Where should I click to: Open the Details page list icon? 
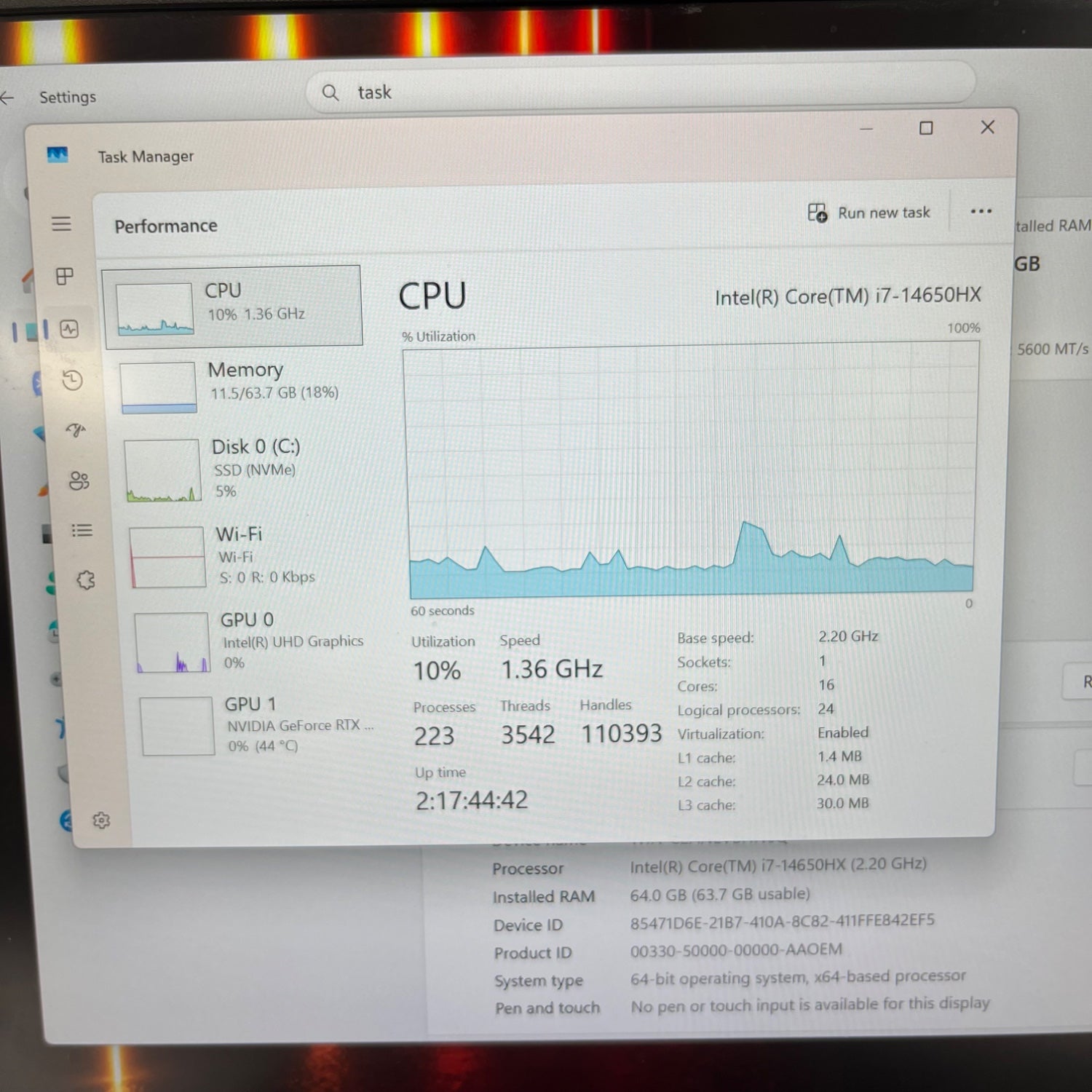point(82,530)
